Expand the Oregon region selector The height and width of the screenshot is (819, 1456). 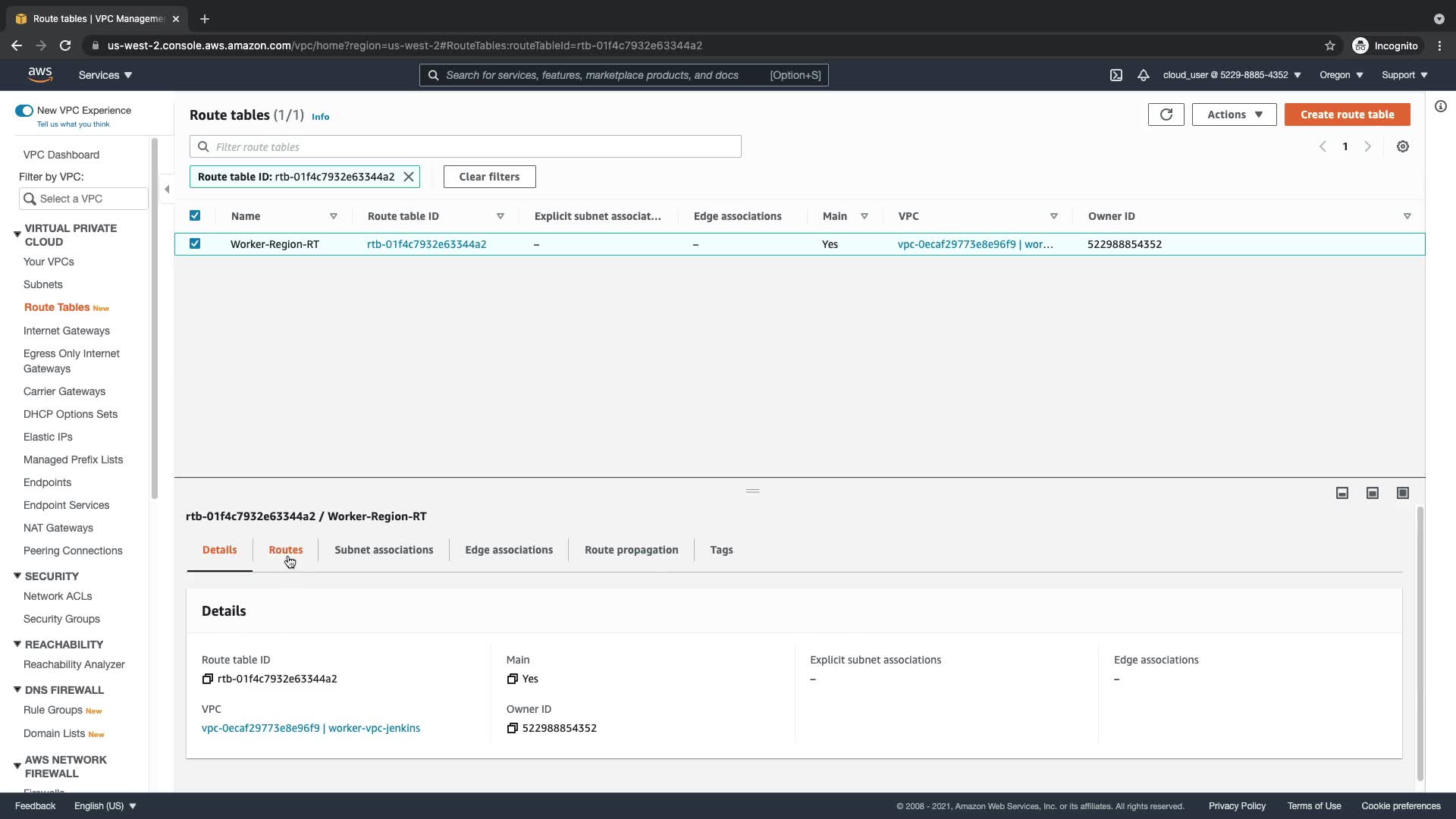click(x=1341, y=75)
